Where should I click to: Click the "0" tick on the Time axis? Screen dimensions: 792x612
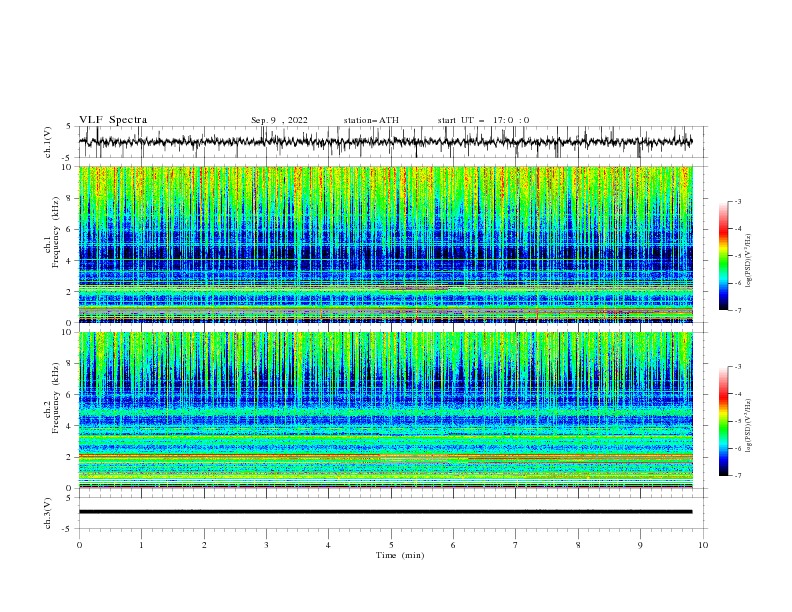pos(79,545)
